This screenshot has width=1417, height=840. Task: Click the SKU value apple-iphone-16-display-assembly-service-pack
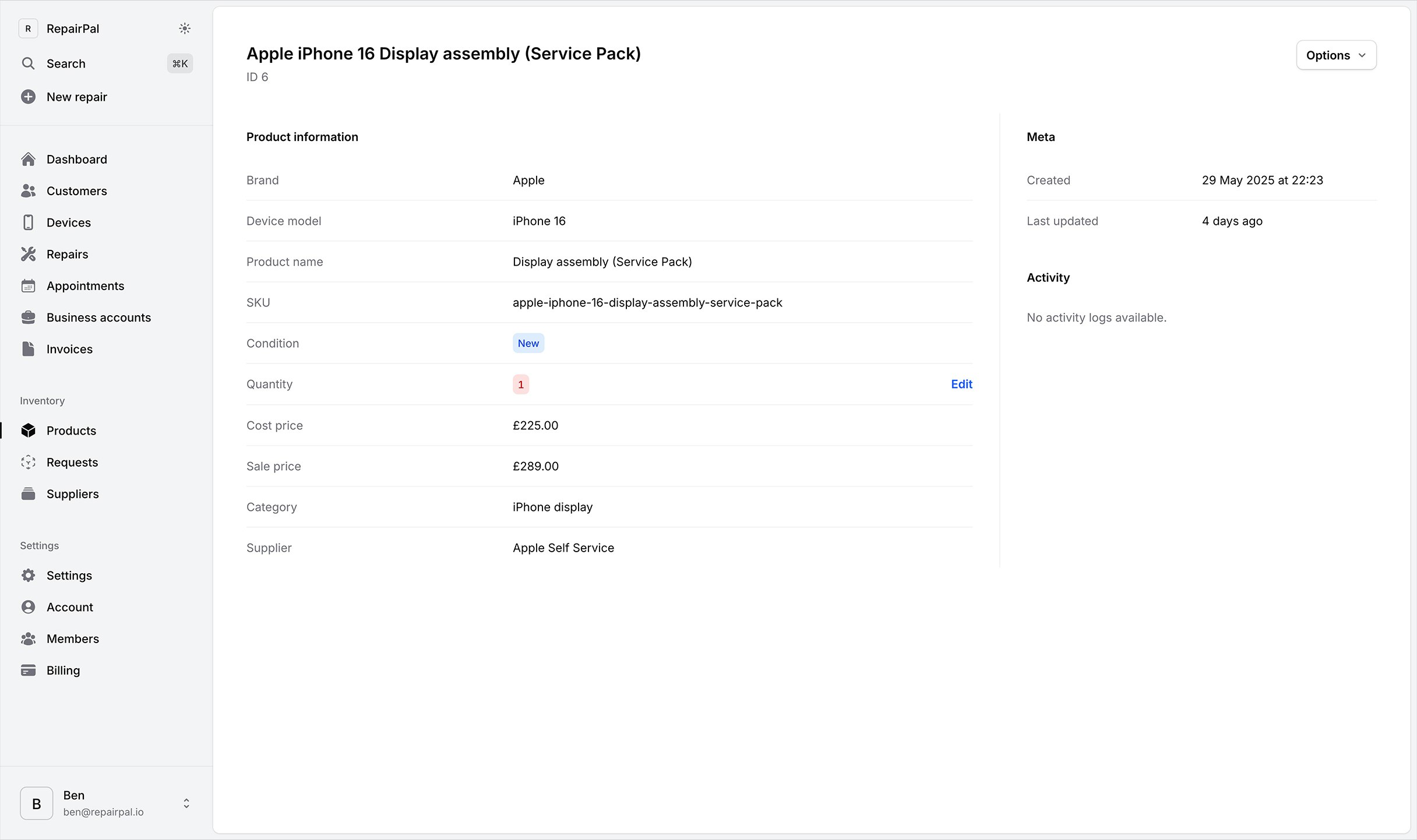(647, 302)
